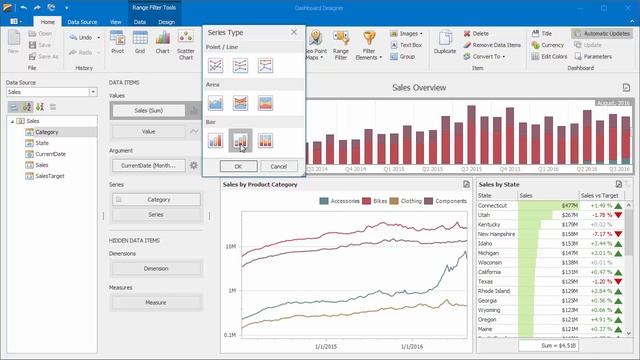Switch to the Data Source tab
The image size is (640, 360).
coord(82,22)
